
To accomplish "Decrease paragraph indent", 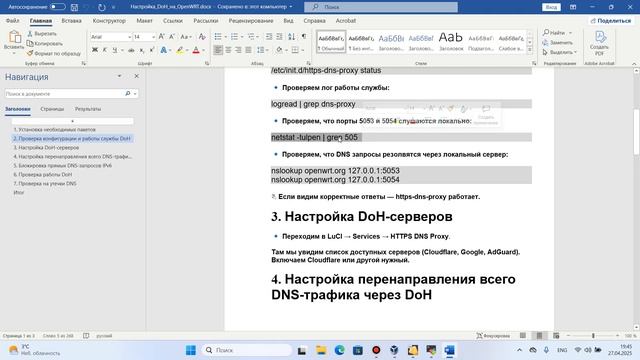I will [269, 37].
